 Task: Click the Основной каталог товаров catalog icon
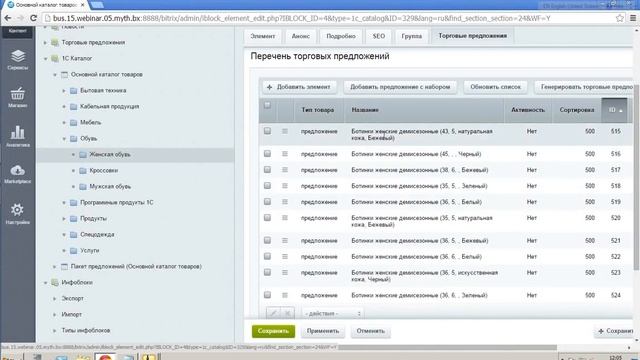(64, 75)
